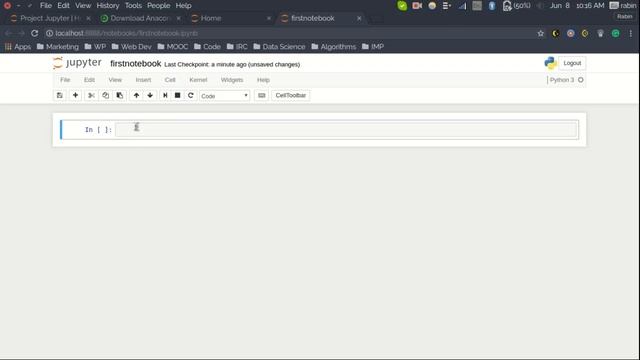Open the Jupyter View menu
The image size is (640, 360).
click(115, 80)
